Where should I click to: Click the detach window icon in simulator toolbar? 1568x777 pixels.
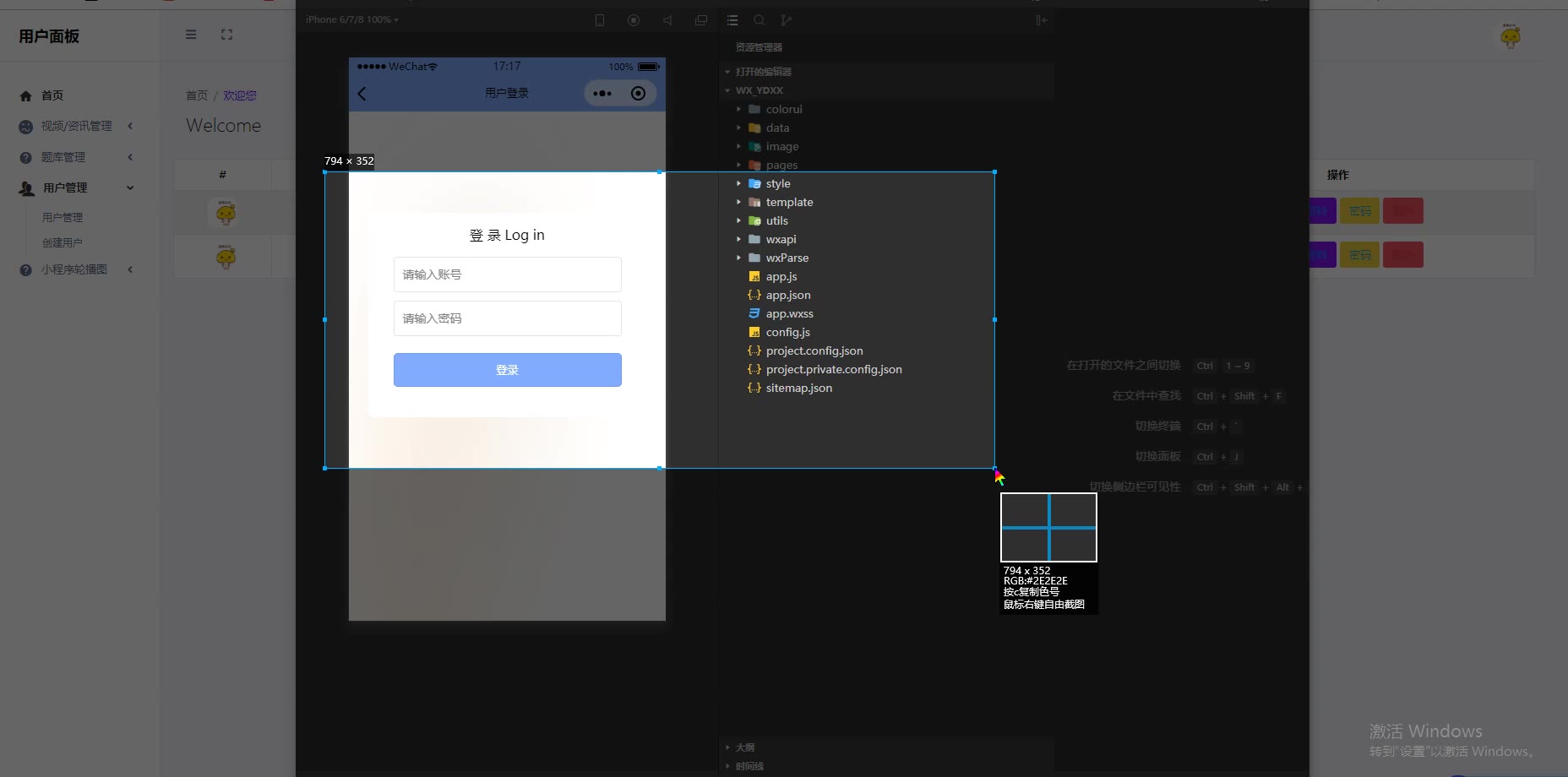tap(701, 20)
